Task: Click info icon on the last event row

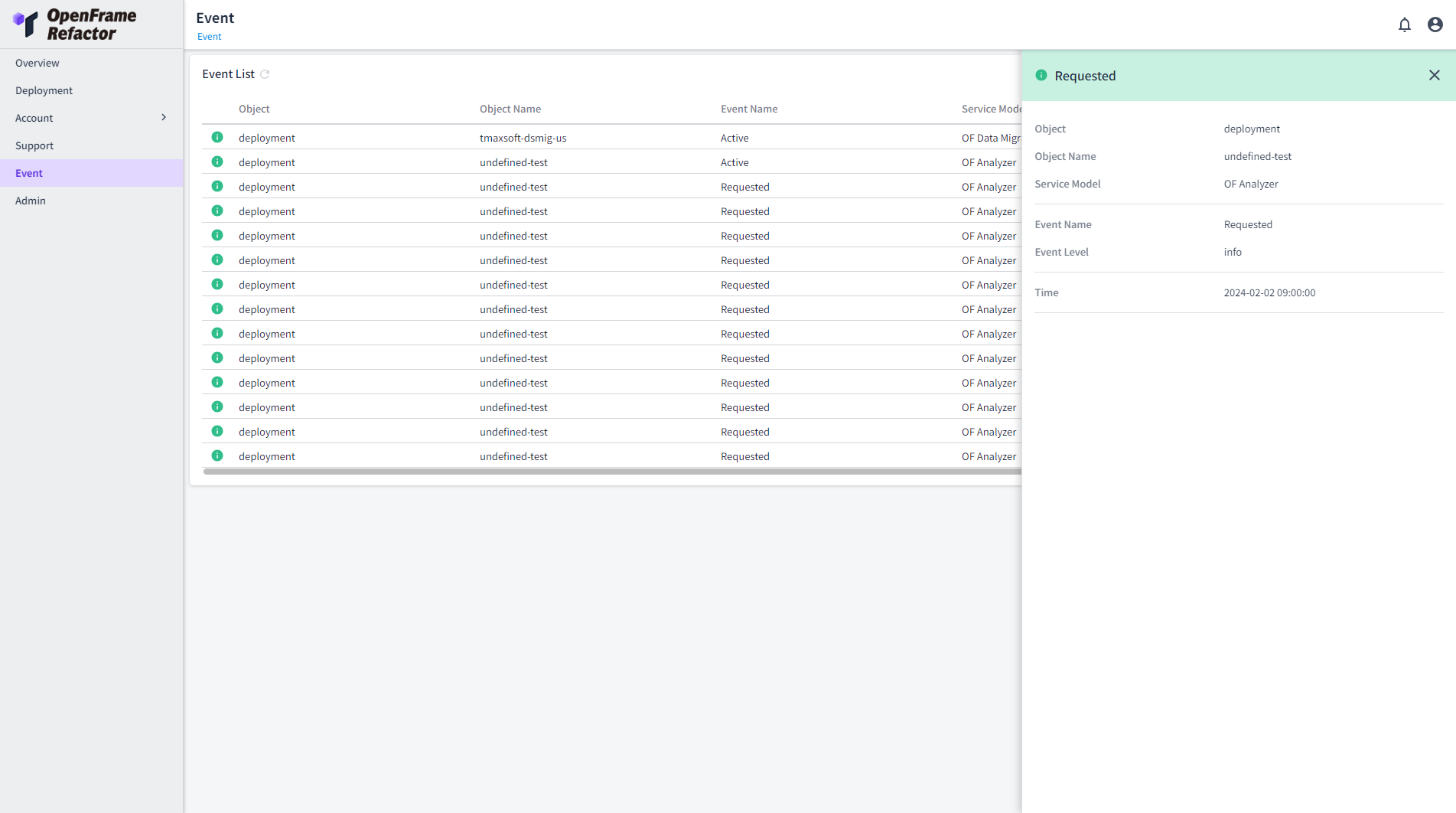Action: pos(217,456)
